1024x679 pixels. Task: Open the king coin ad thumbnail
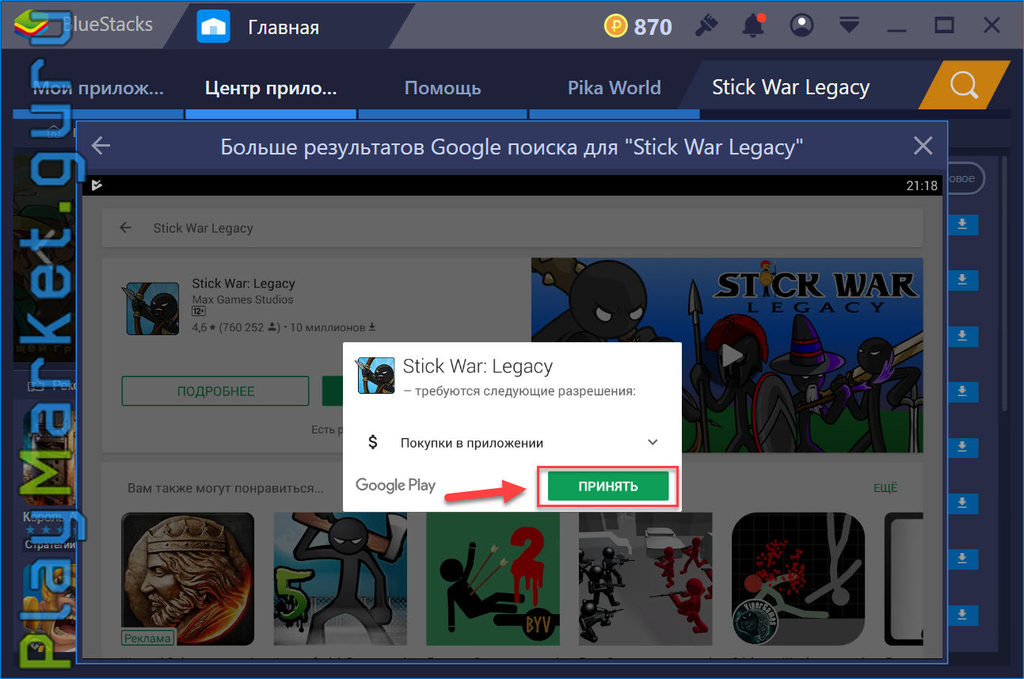pyautogui.click(x=188, y=579)
